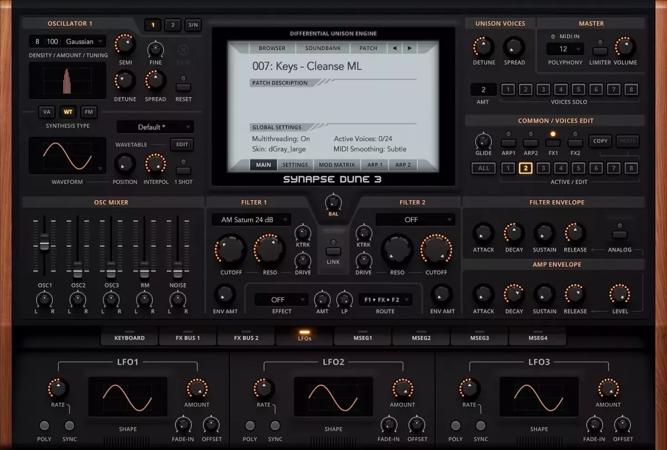The image size is (667, 450).
Task: Click the GLIDE knob
Action: tap(483, 142)
